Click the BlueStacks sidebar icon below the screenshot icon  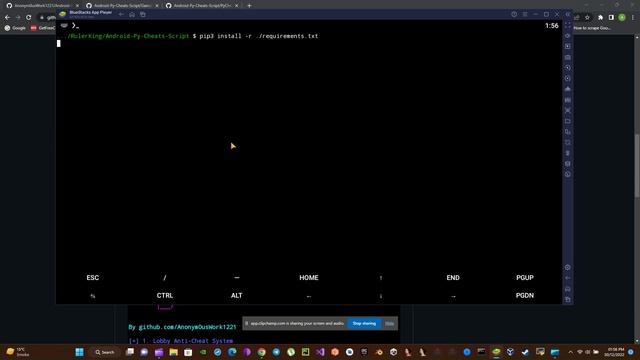pyautogui.click(x=568, y=68)
